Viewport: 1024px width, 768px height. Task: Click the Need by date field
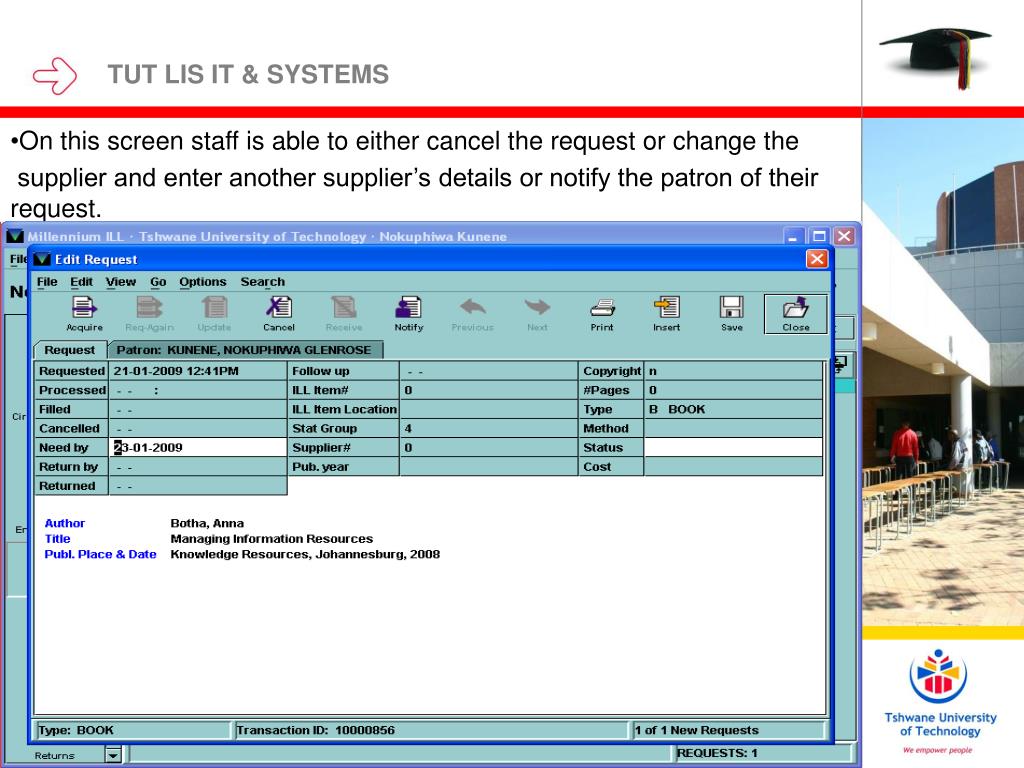[x=198, y=447]
